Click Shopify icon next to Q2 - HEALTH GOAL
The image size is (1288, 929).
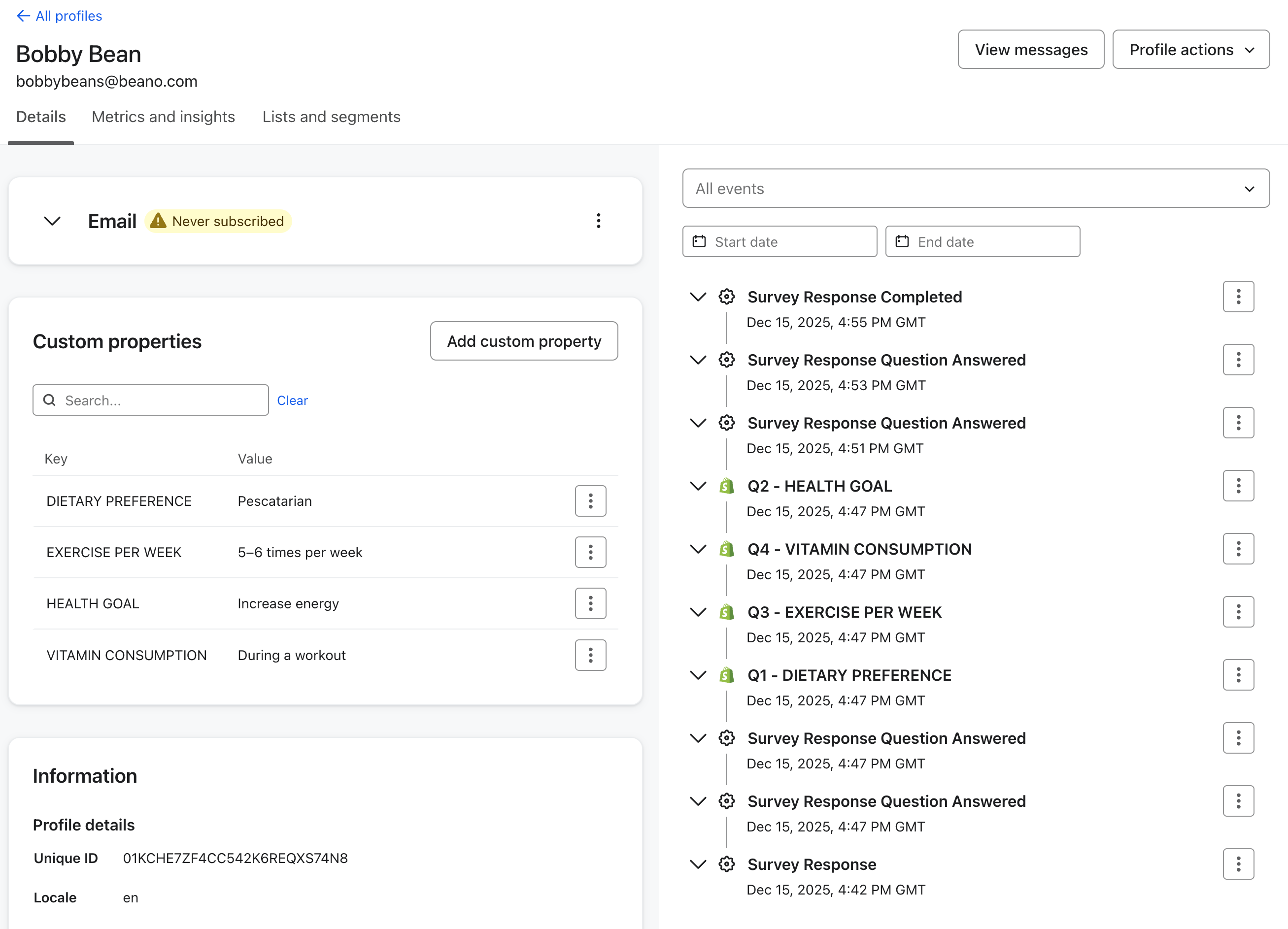click(726, 486)
